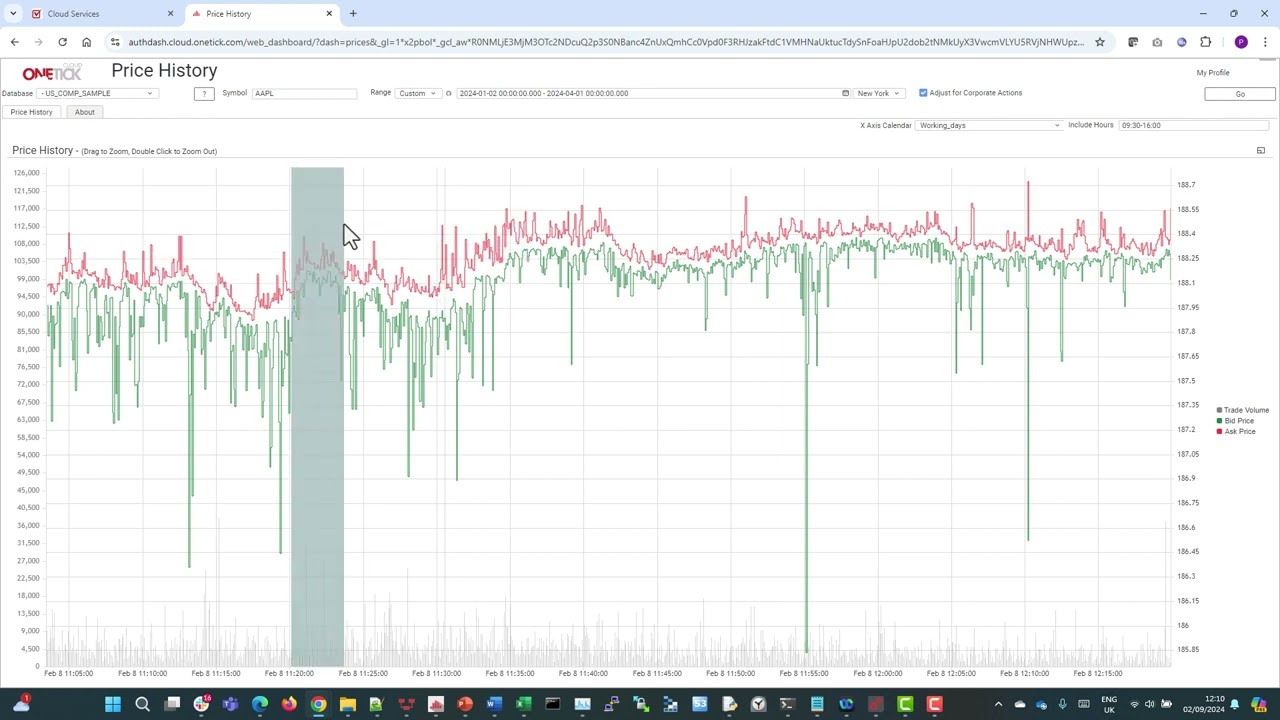Open the My Profile link
The height and width of the screenshot is (720, 1280).
1213,73
